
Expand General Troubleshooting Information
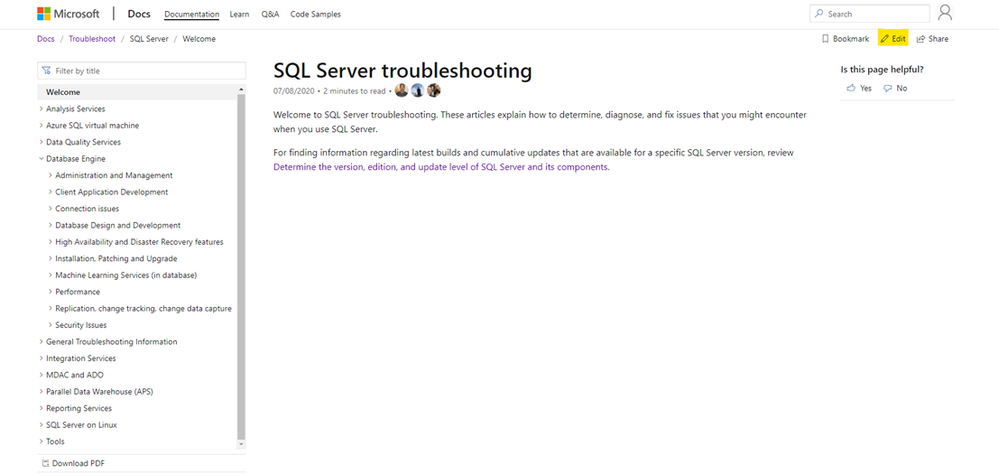[41, 342]
